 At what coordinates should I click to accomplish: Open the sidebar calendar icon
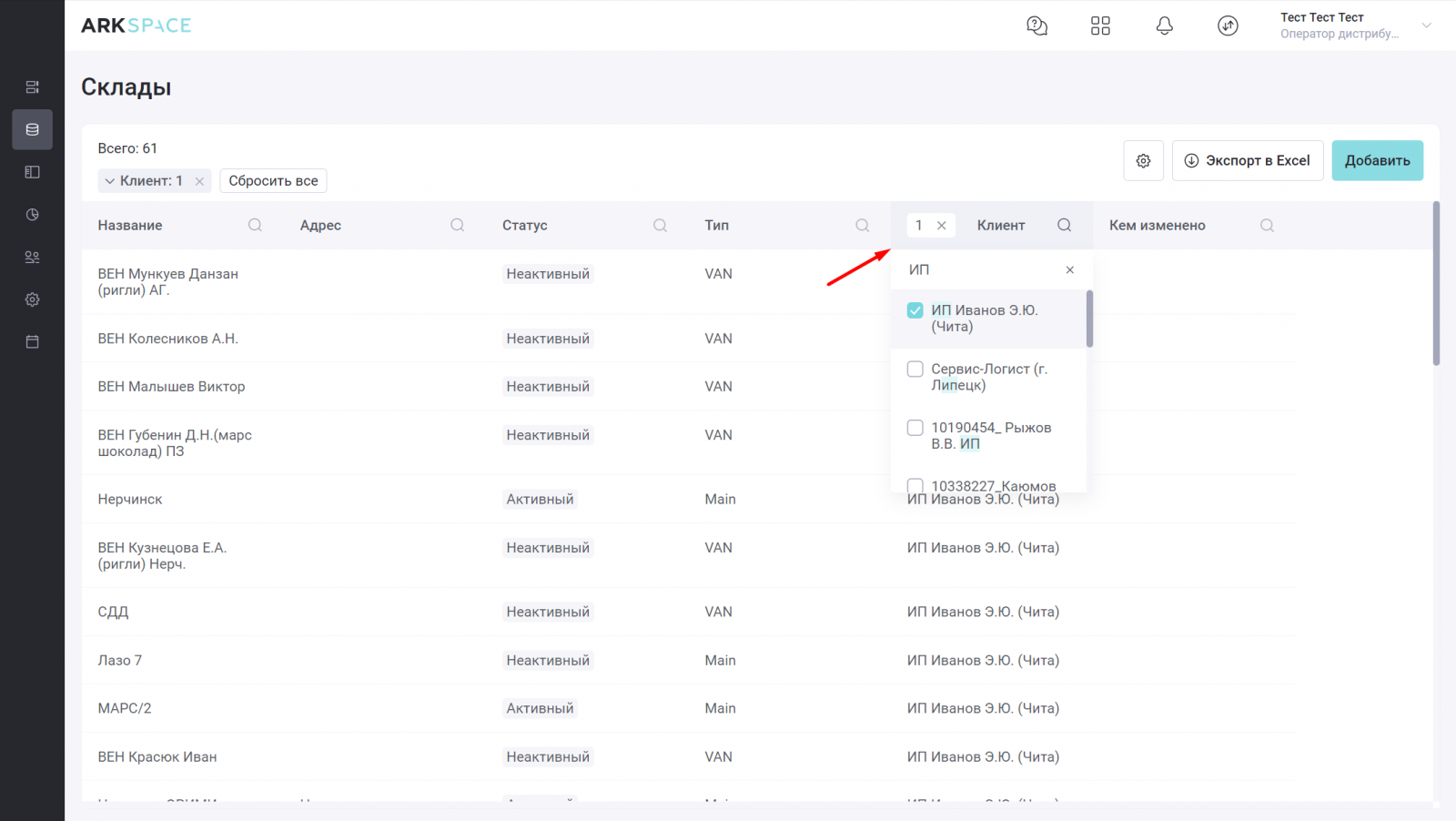(x=32, y=342)
